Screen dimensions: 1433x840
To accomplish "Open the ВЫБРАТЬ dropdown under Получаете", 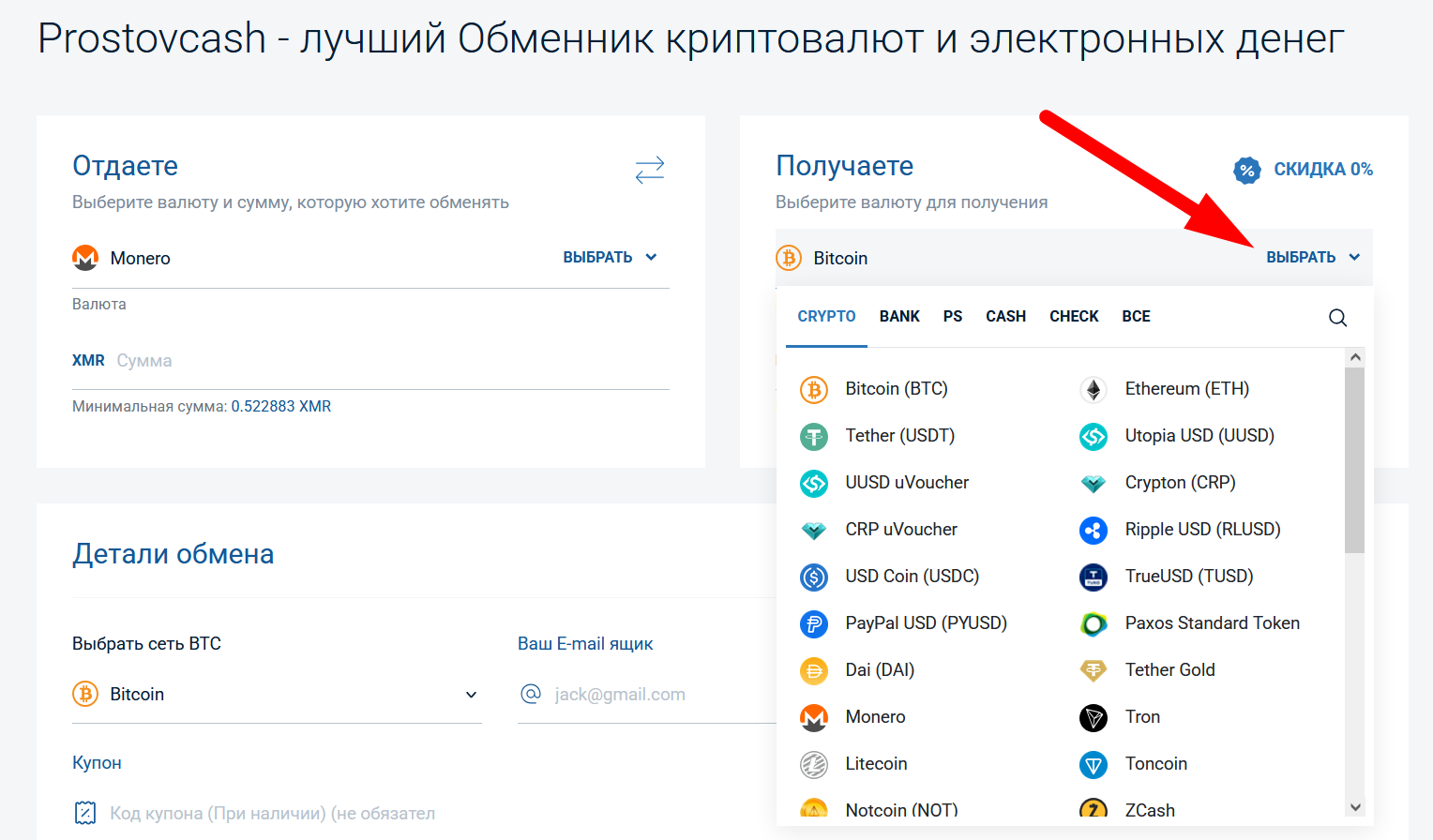I will pyautogui.click(x=1313, y=257).
